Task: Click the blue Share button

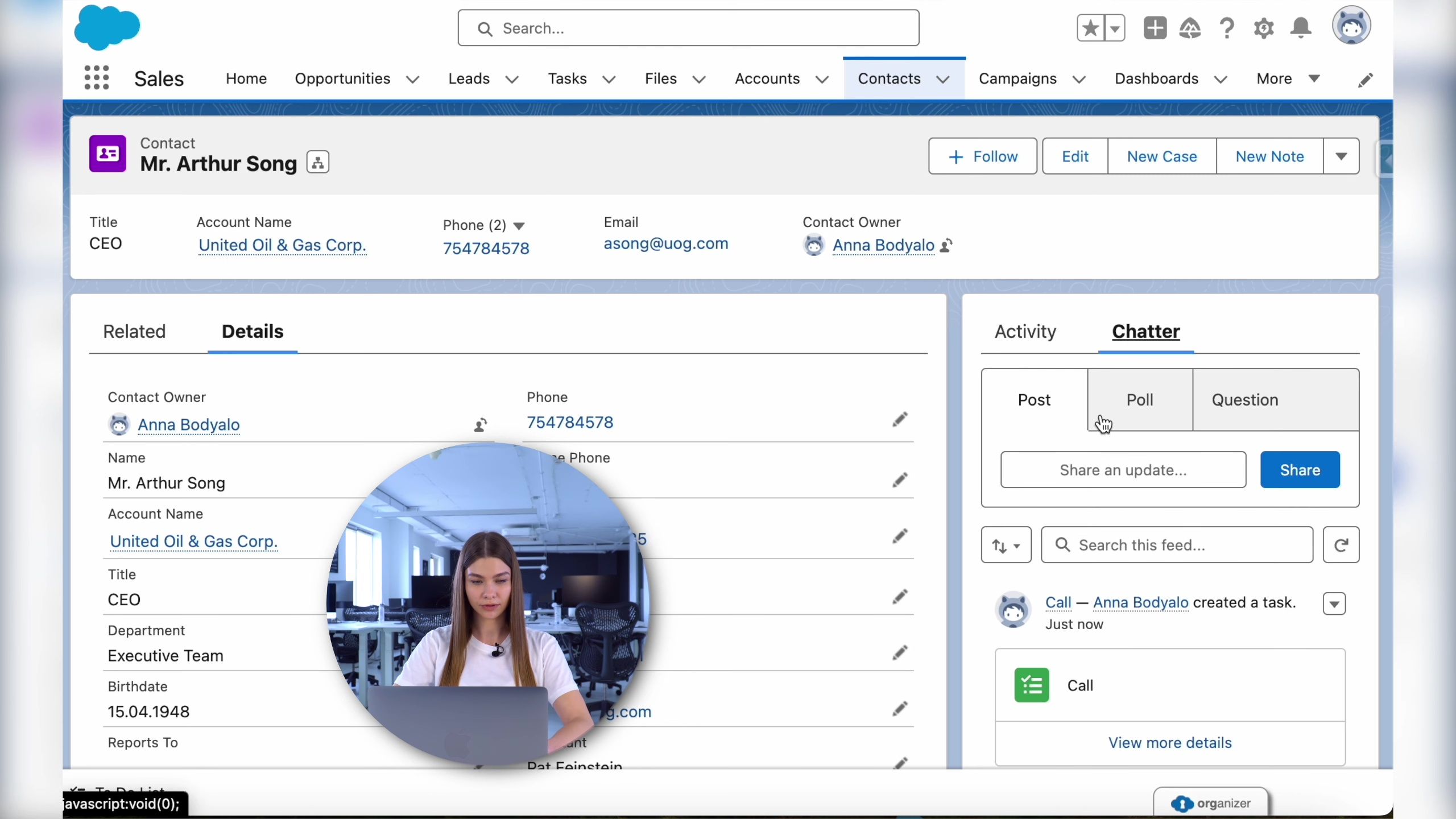Action: click(1300, 470)
